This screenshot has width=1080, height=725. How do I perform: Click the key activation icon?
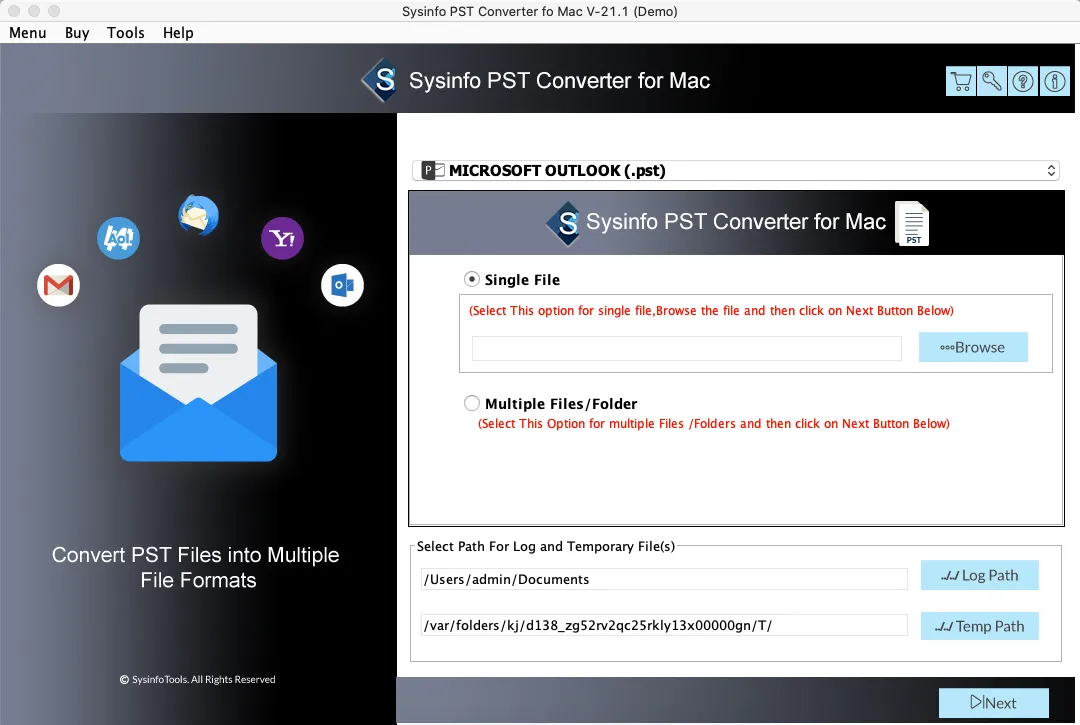click(x=992, y=82)
